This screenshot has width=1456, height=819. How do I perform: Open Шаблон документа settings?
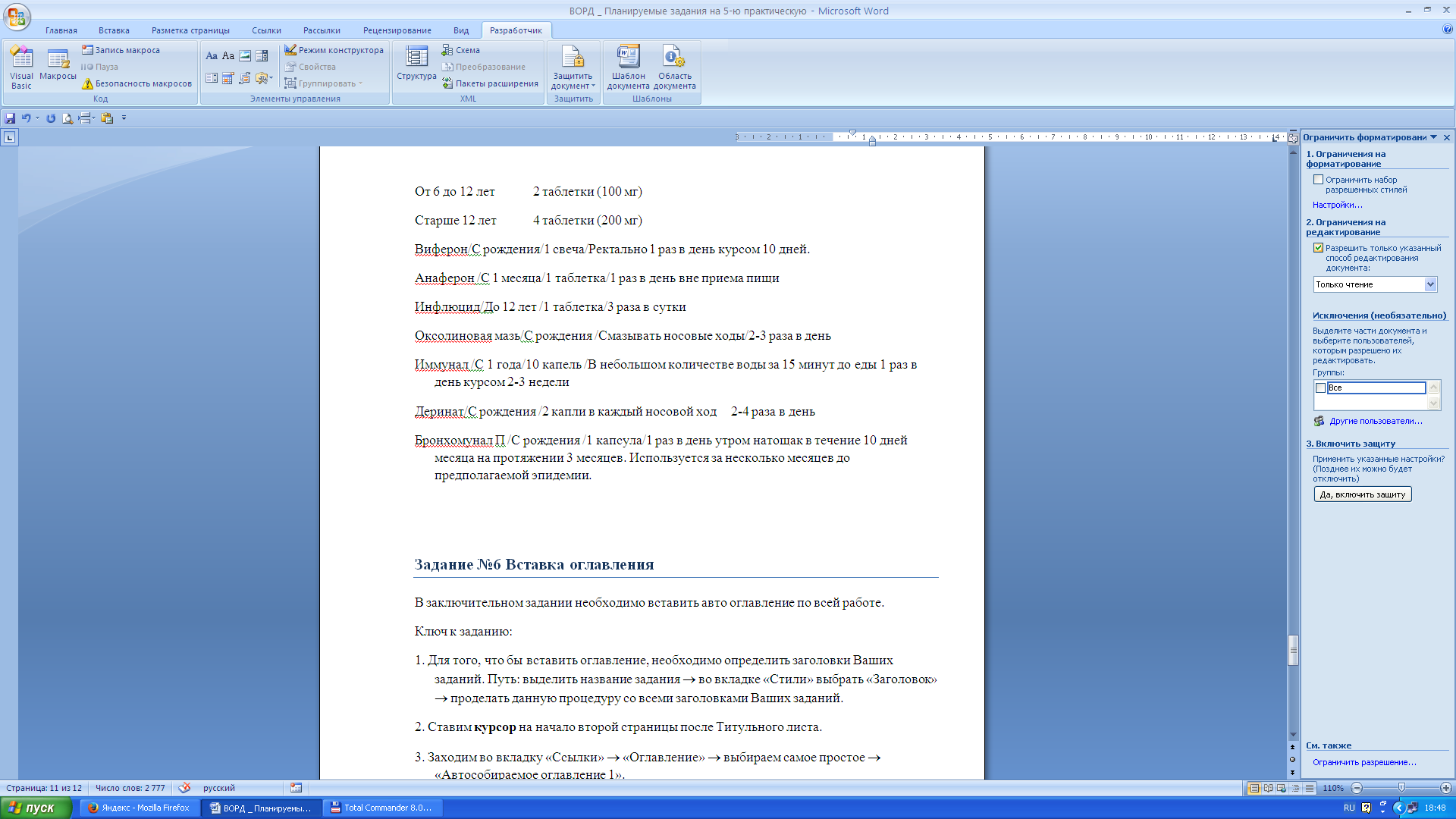[628, 67]
